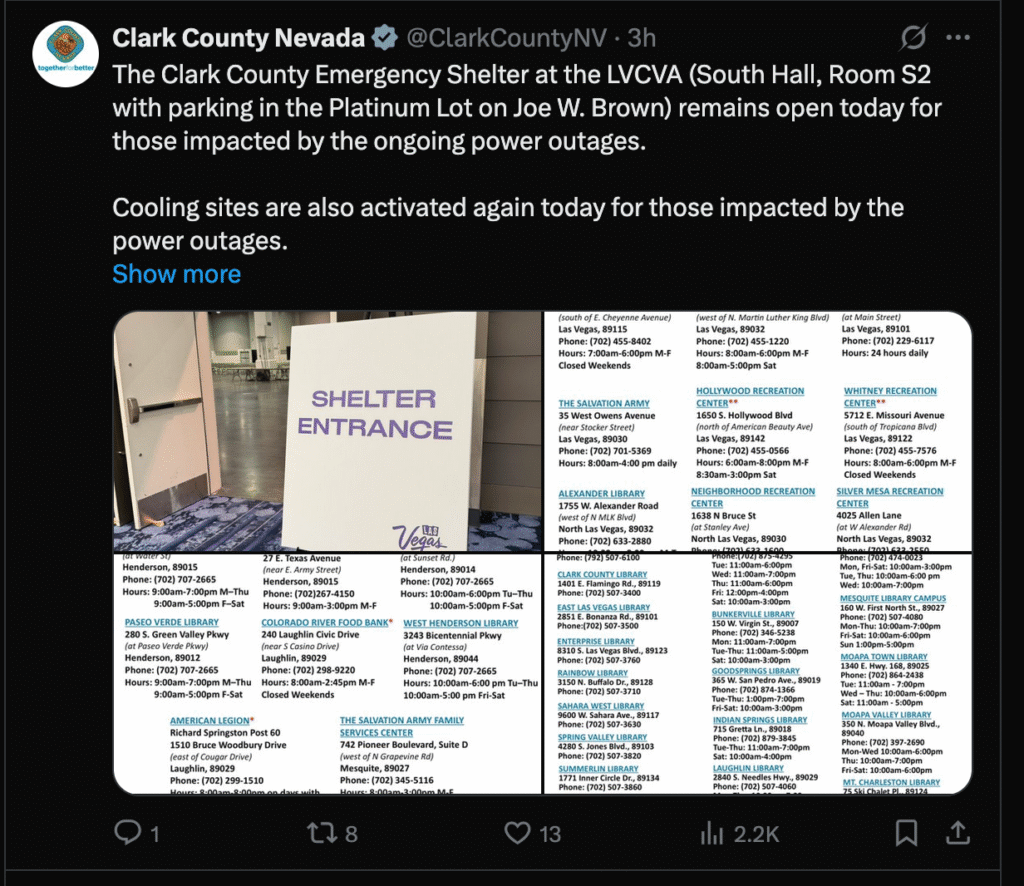Open the Clark County Nevada display name
Screen dimensions: 1024x886
[x=238, y=38]
